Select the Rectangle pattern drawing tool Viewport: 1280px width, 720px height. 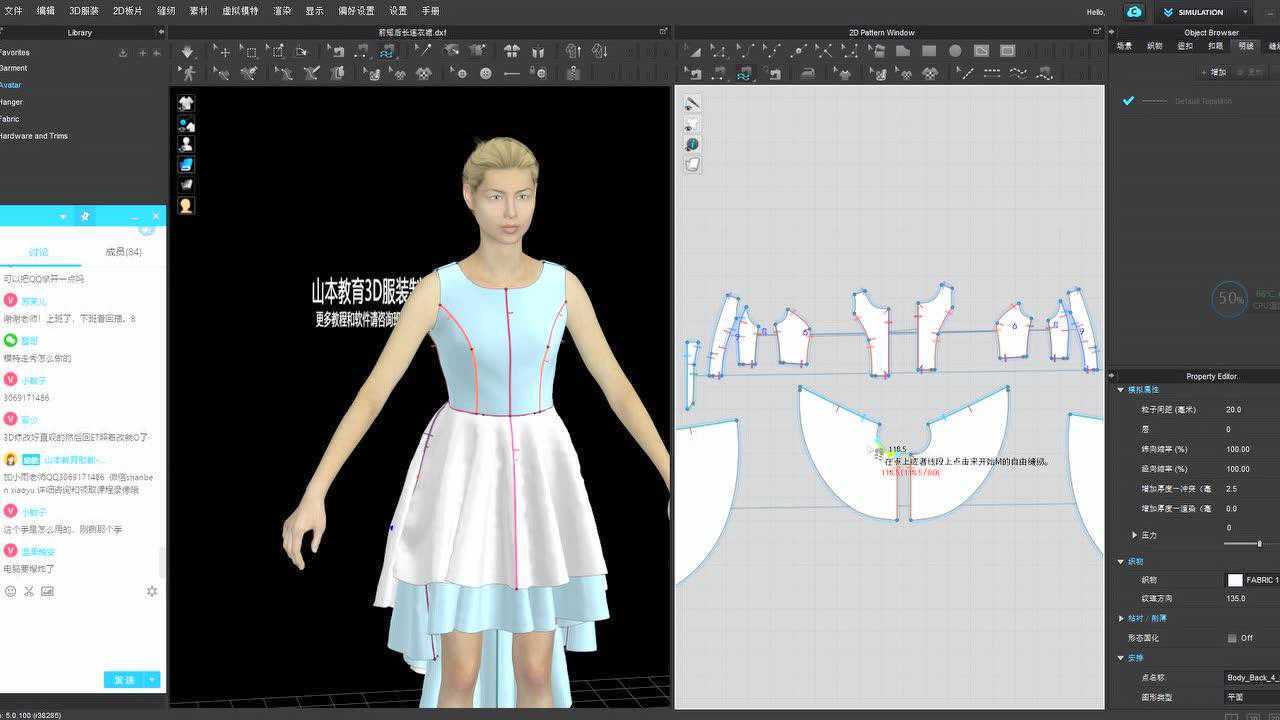928,50
